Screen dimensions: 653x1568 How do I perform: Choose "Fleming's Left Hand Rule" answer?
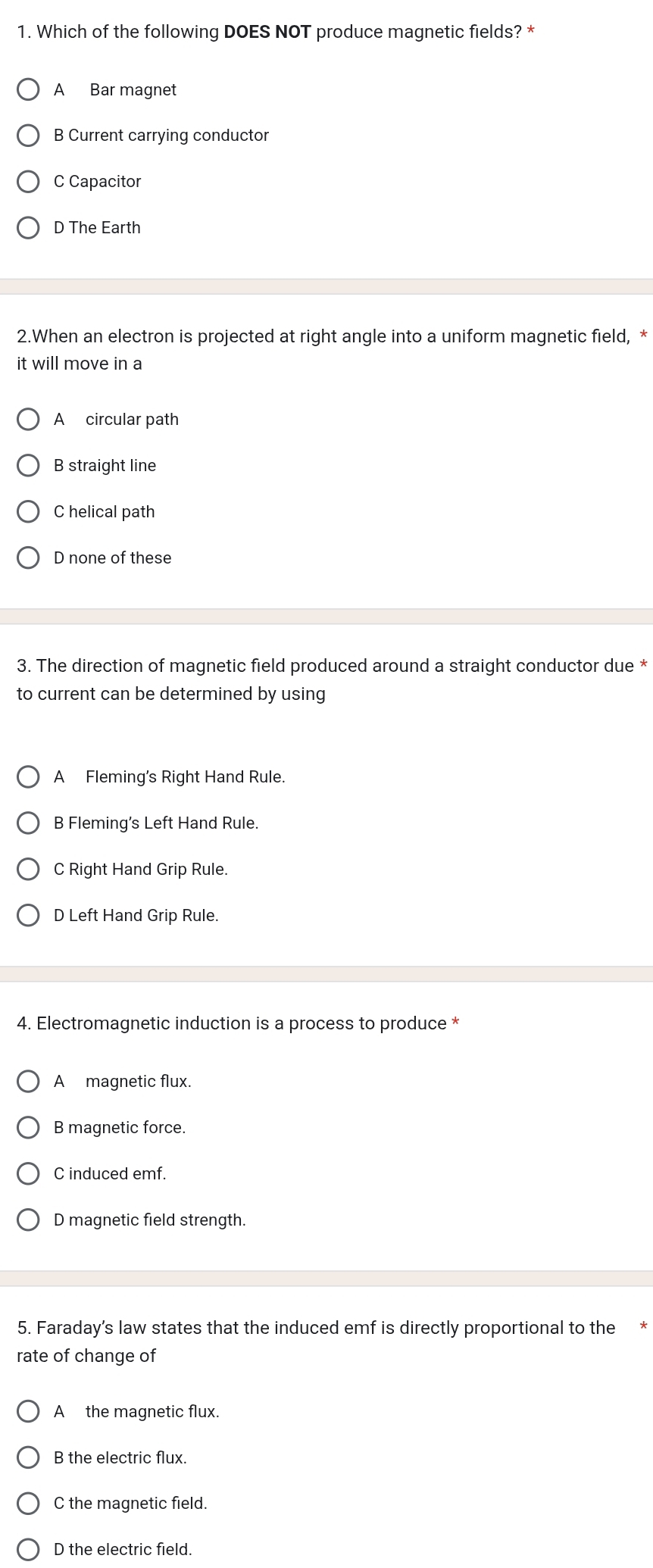point(29,823)
